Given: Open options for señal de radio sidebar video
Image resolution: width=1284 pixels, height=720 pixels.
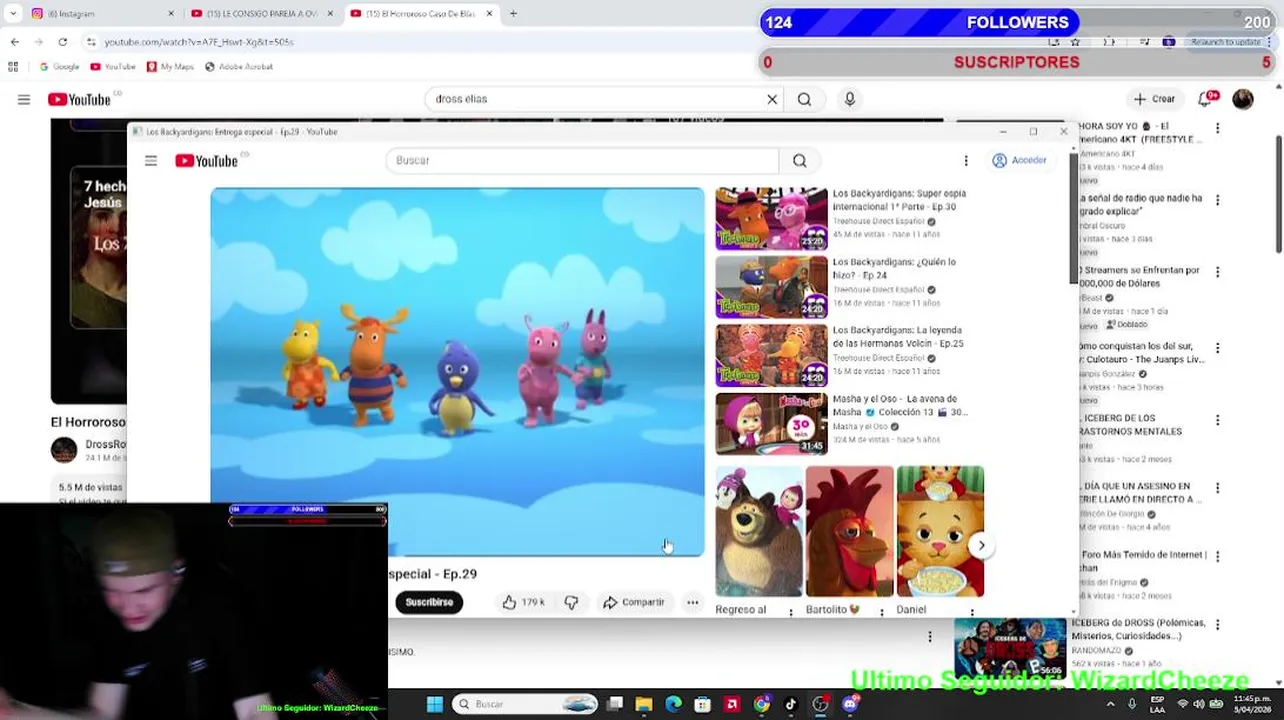Looking at the screenshot, I should pos(1217,200).
